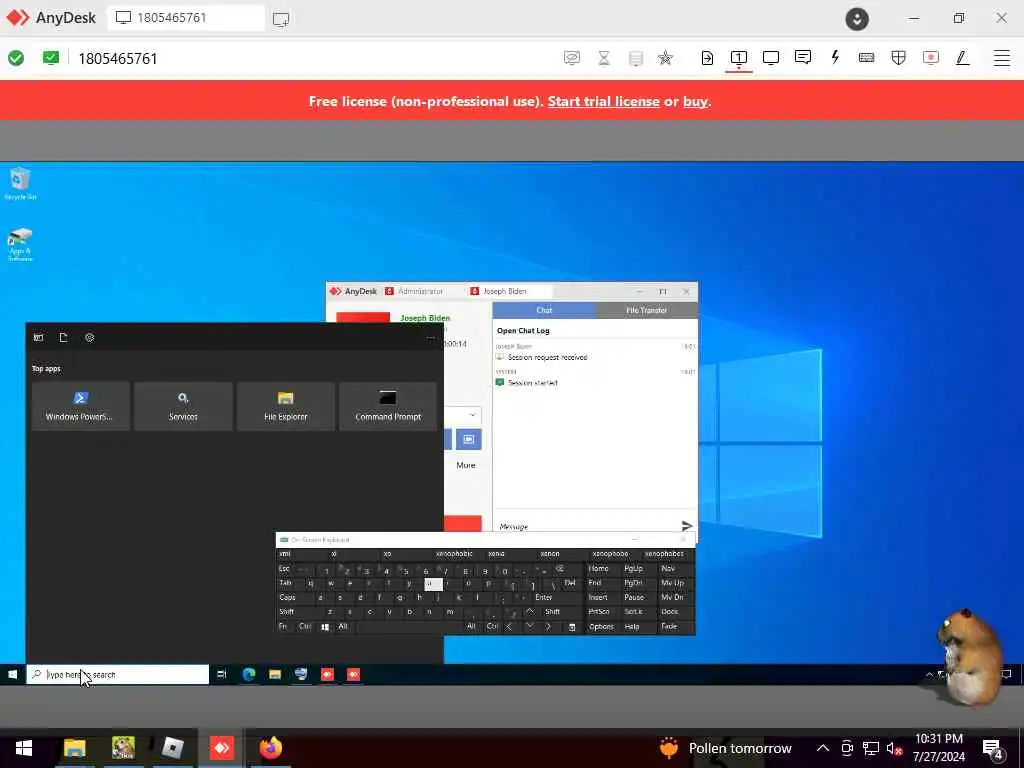Viewport: 1024px width, 768px height.
Task: Open Firefox from the local taskbar
Action: (270, 747)
